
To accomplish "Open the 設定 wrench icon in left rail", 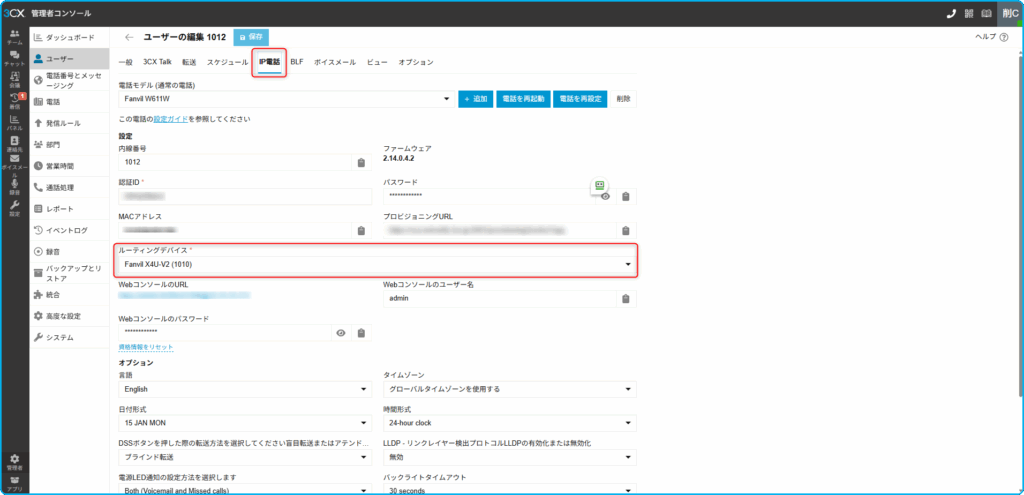I will tap(14, 208).
